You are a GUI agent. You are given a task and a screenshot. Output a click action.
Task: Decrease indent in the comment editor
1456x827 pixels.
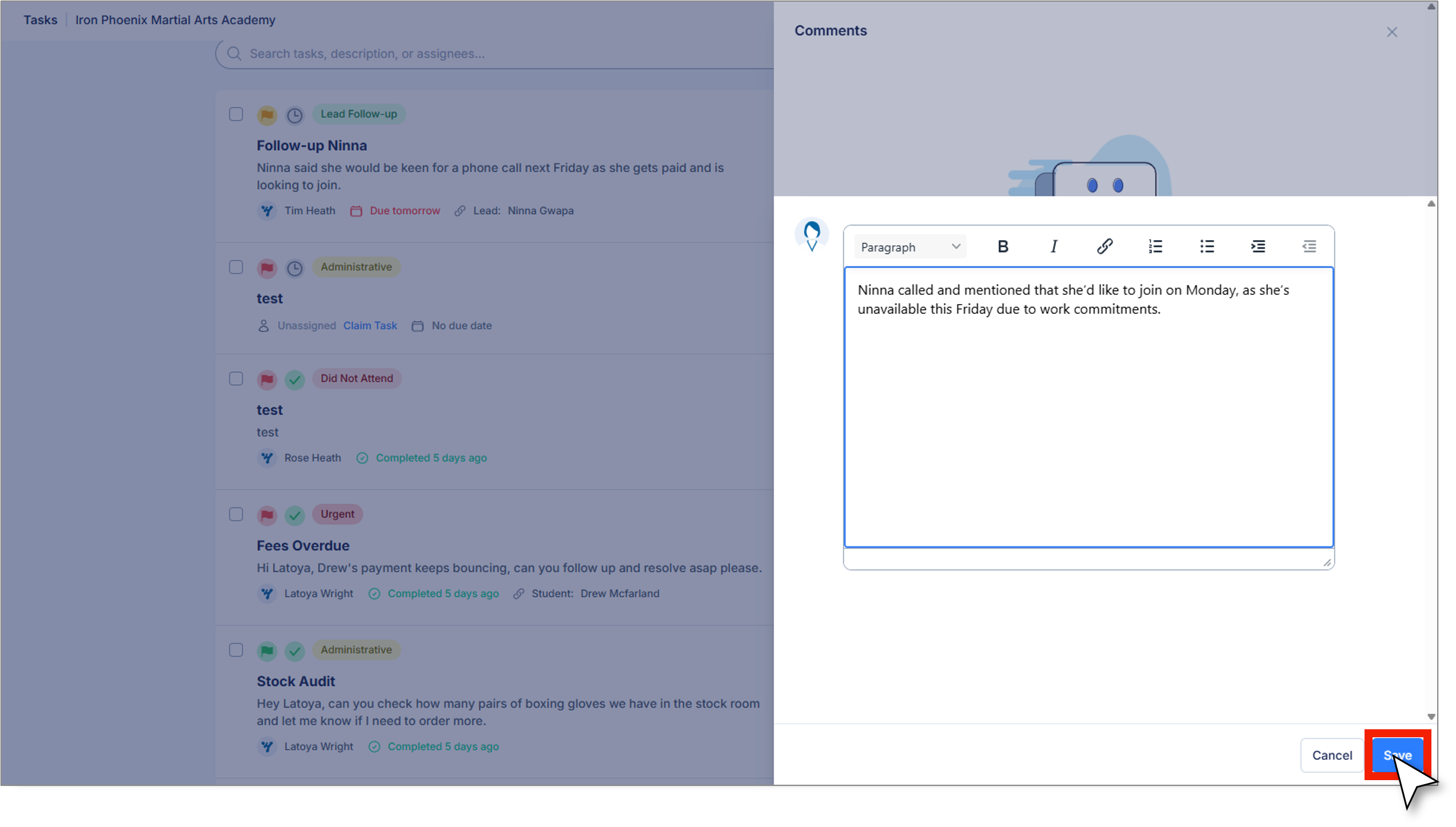[x=1309, y=246]
